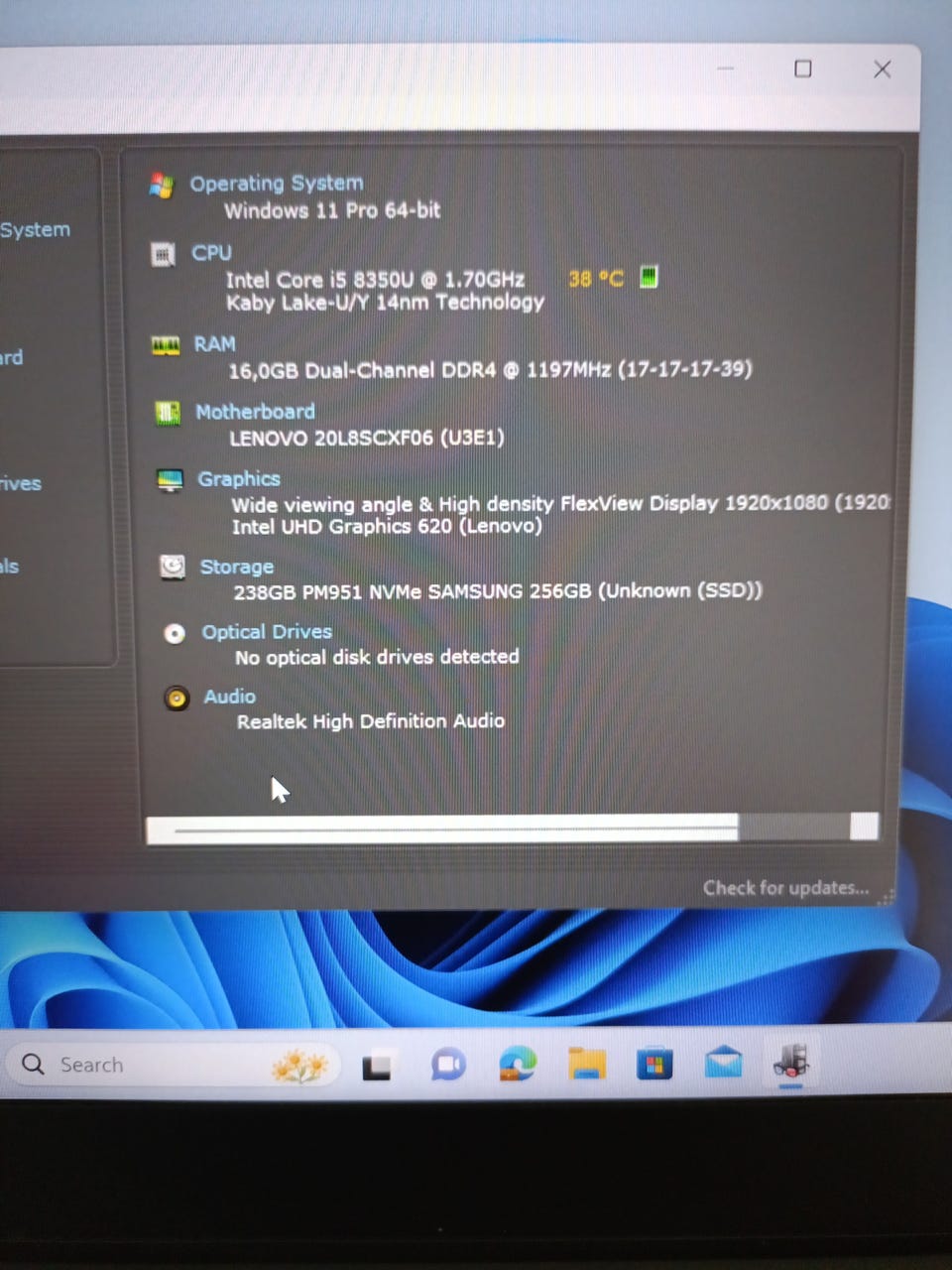Click the Check for updates link

786,888
